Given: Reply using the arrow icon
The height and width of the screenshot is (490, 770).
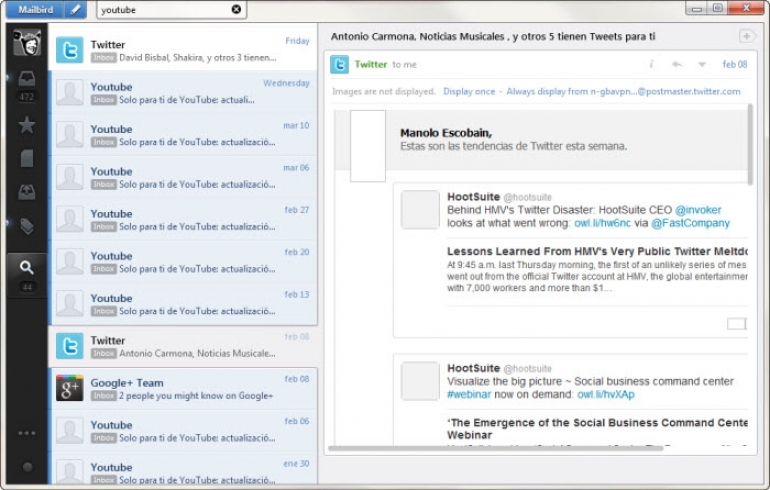Looking at the screenshot, I should [x=677, y=64].
